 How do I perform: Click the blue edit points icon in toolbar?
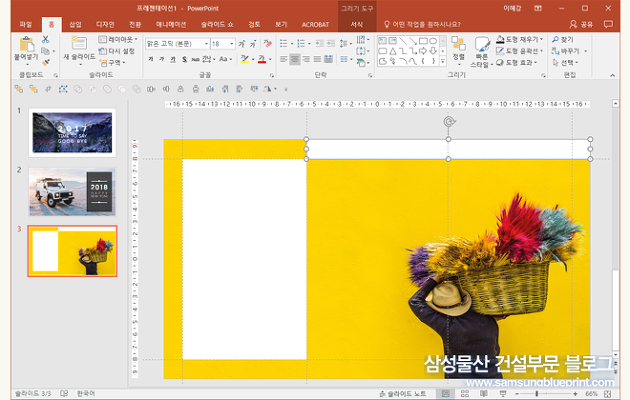tap(63, 89)
